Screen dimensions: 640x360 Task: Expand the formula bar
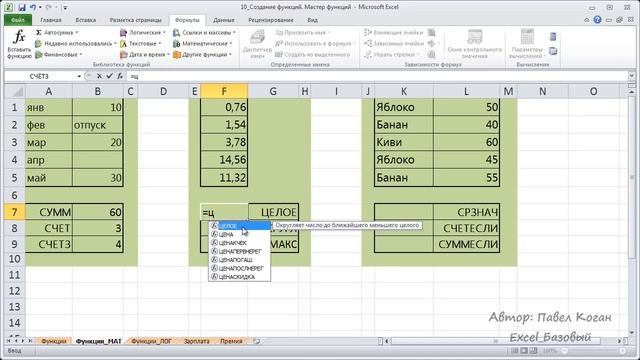click(631, 76)
